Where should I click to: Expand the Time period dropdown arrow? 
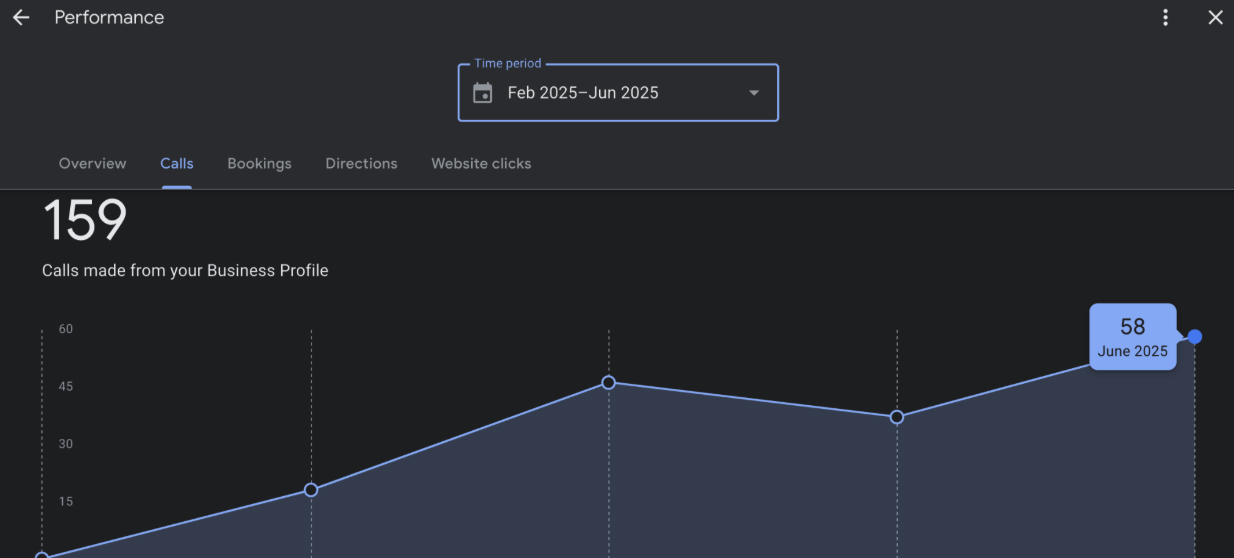click(754, 93)
